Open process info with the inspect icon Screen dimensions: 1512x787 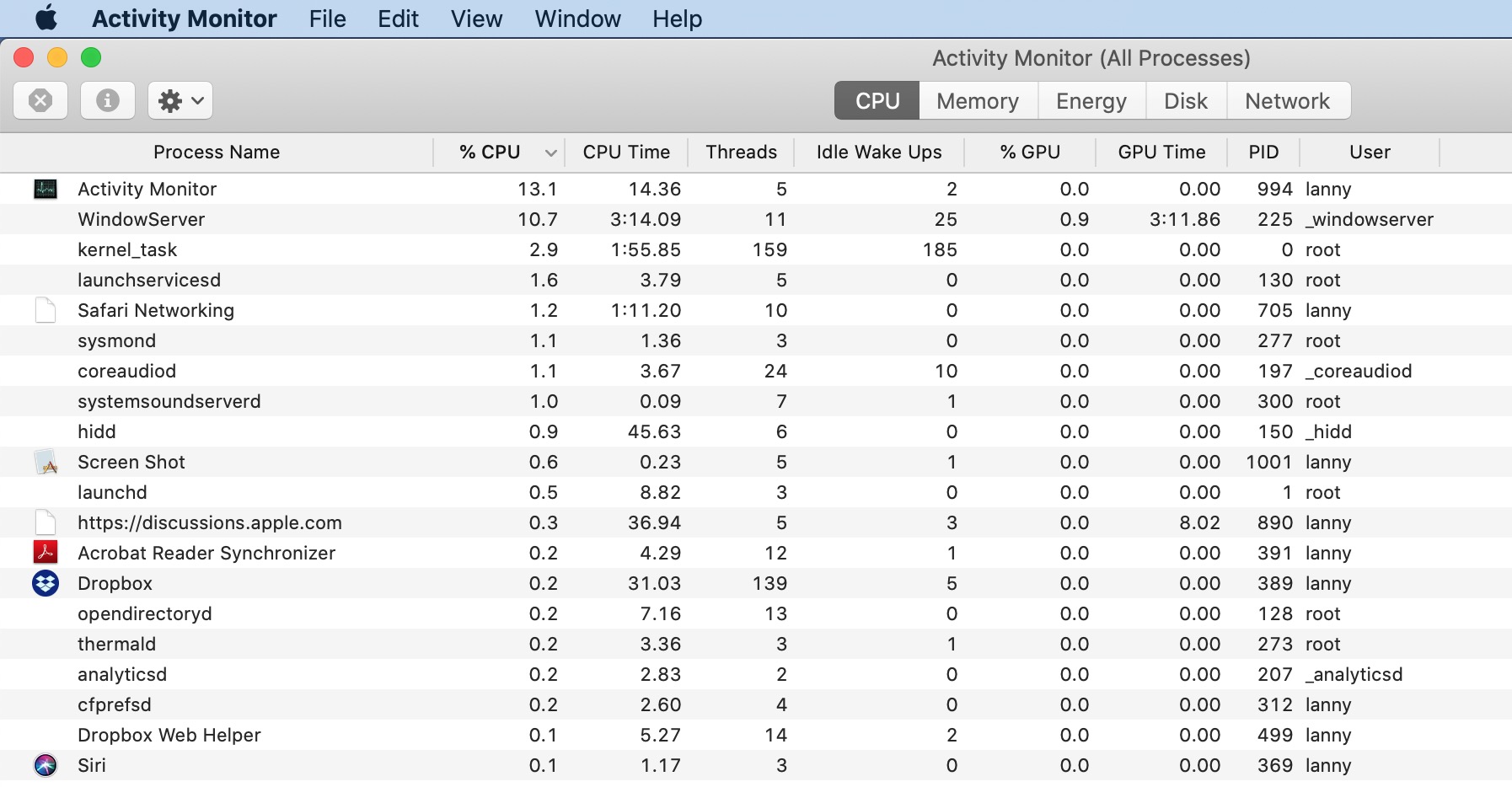coord(107,101)
